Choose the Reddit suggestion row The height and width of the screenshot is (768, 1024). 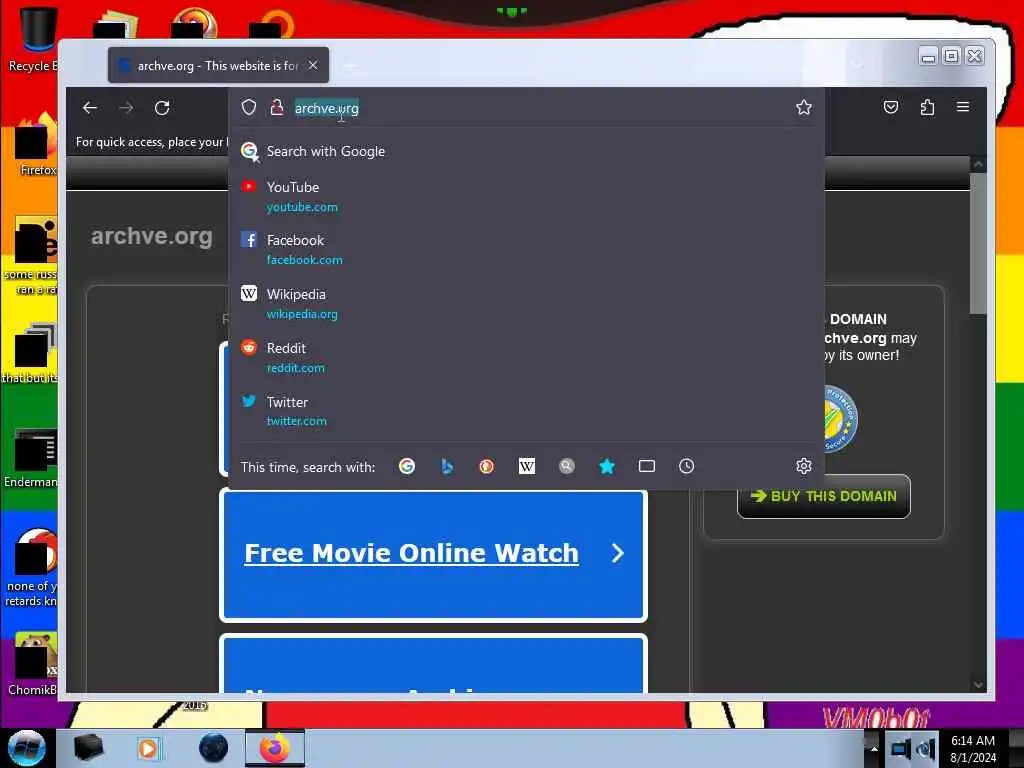(526, 357)
